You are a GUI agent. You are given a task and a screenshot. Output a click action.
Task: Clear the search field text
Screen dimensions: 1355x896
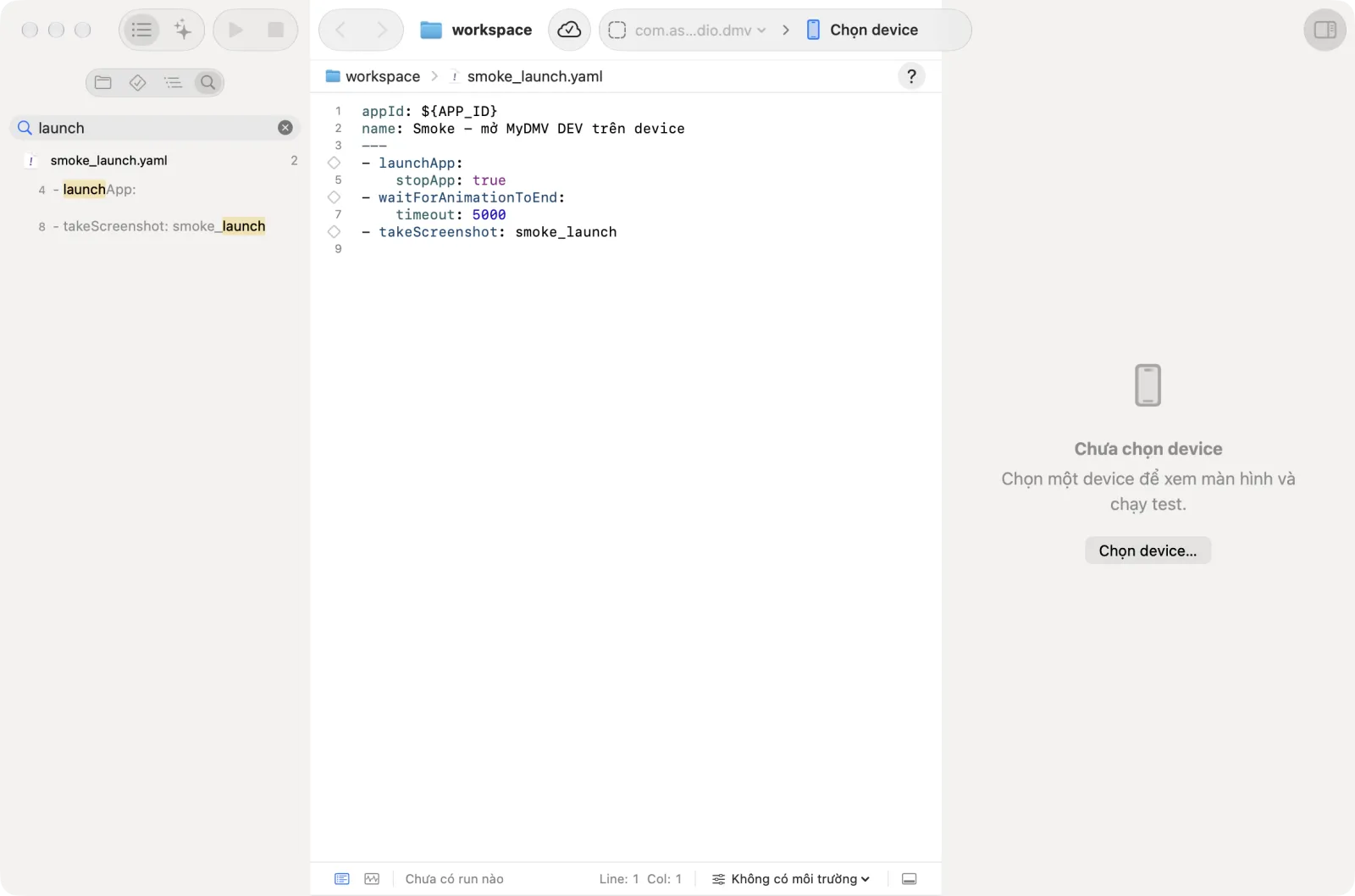point(285,128)
